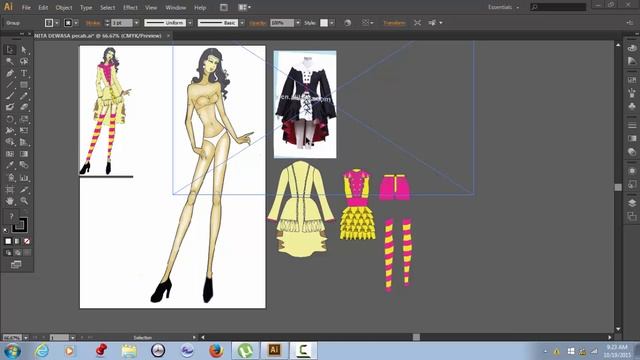Viewport: 640px width, 360px height.
Task: Open the Color Guide panel
Action: tap(632, 61)
